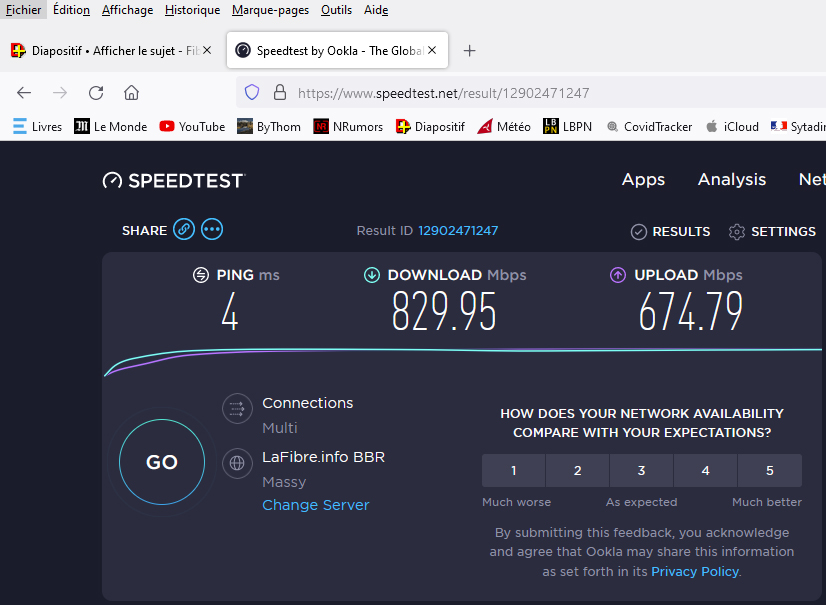Viewport: 826px width, 605px height.
Task: Click the upload arrow icon
Action: (618, 274)
